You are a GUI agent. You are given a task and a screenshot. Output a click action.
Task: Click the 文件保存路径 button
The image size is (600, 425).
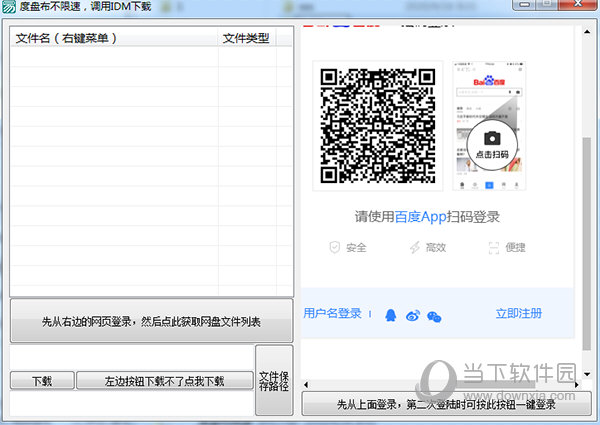pyautogui.click(x=274, y=380)
